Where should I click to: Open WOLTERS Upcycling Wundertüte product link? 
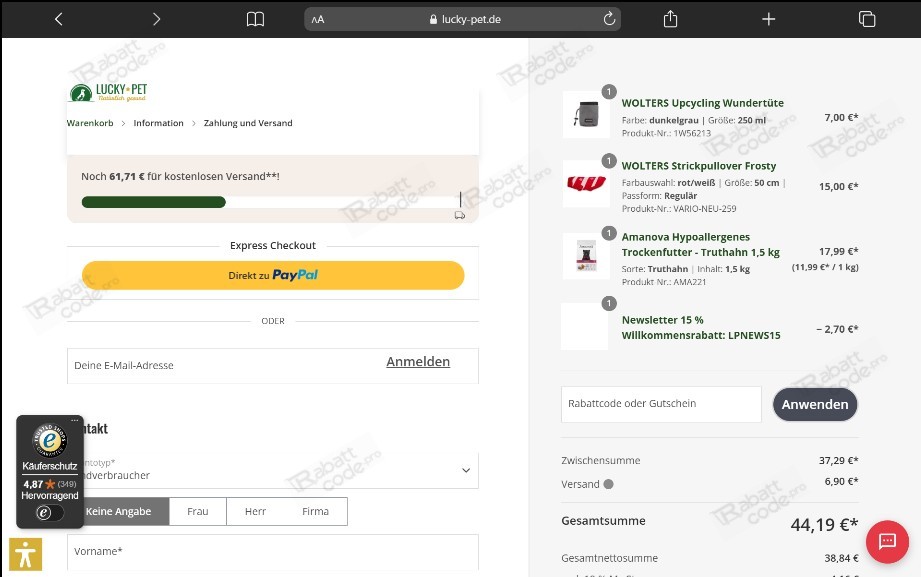(702, 103)
